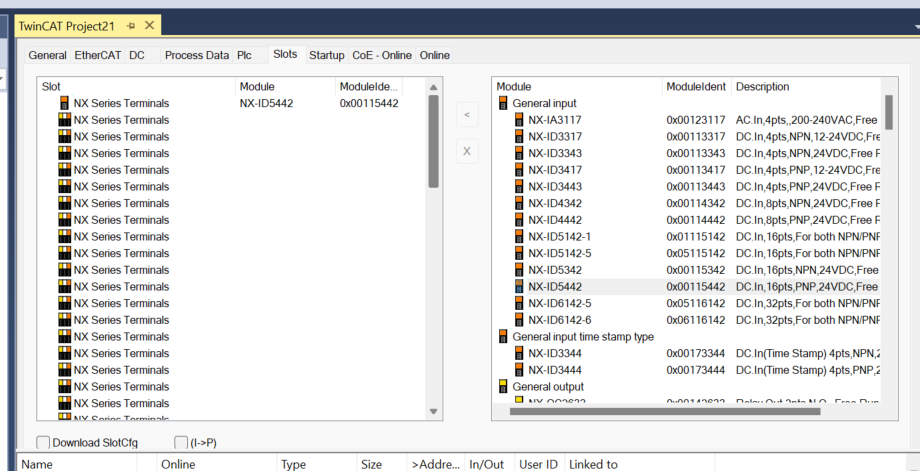Click ident value 0x00123117
Viewport: 920px width, 471px height.
point(695,120)
